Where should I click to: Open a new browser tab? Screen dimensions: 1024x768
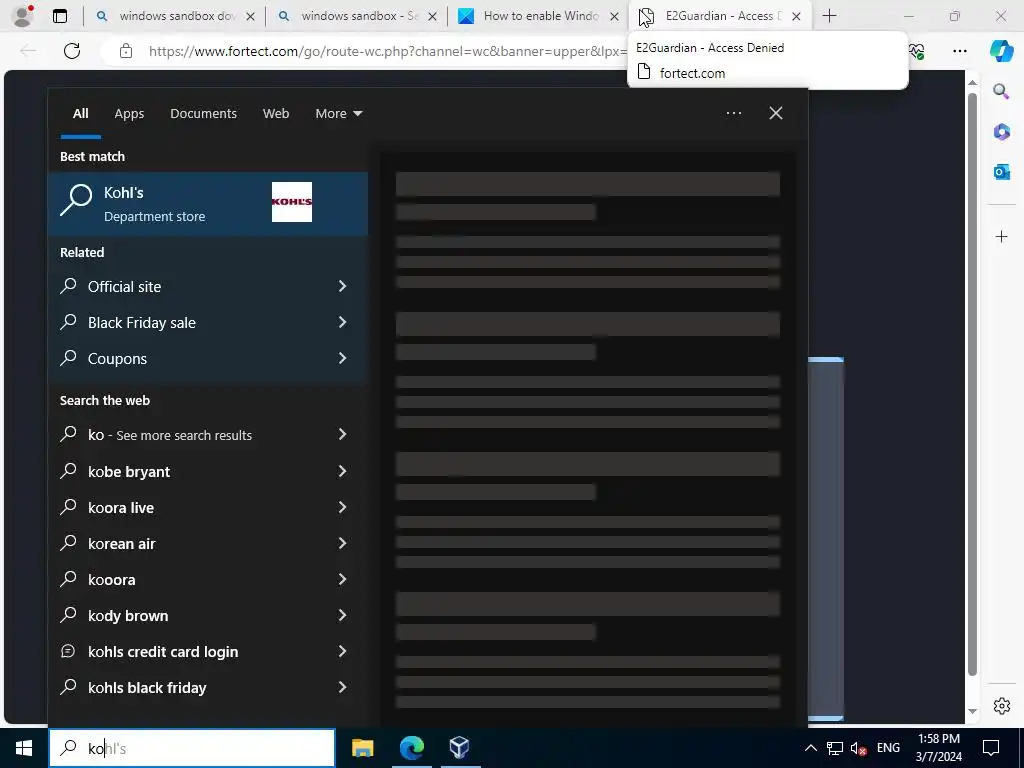pos(829,16)
